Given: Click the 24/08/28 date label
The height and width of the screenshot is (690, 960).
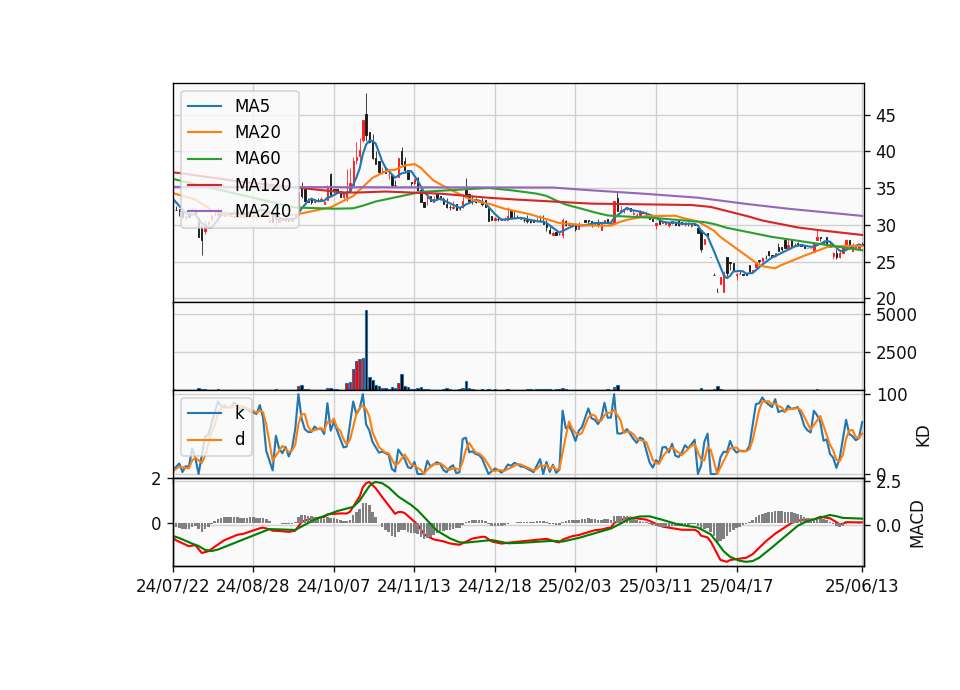Looking at the screenshot, I should click(253, 586).
